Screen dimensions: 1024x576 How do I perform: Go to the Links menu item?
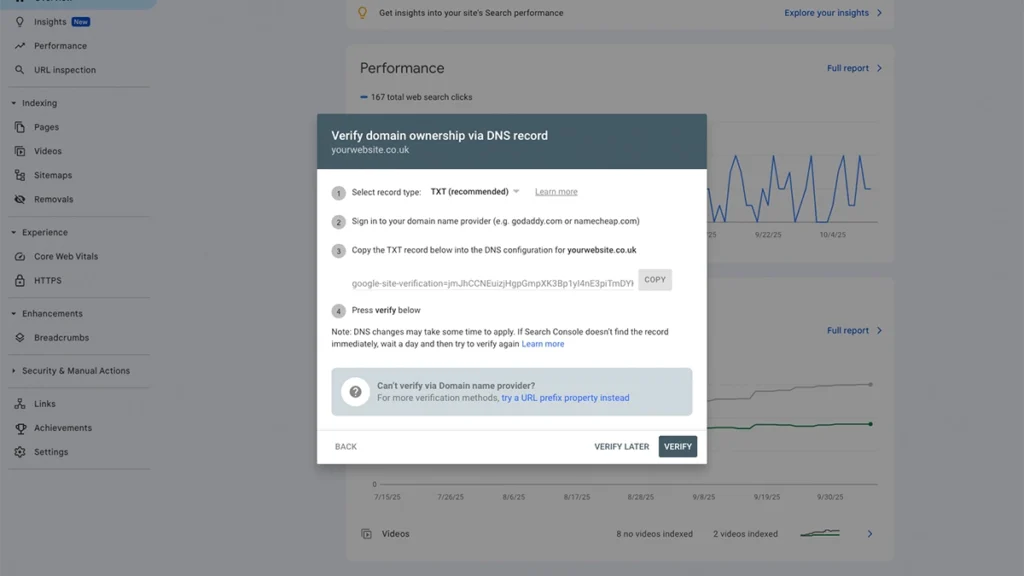point(44,404)
